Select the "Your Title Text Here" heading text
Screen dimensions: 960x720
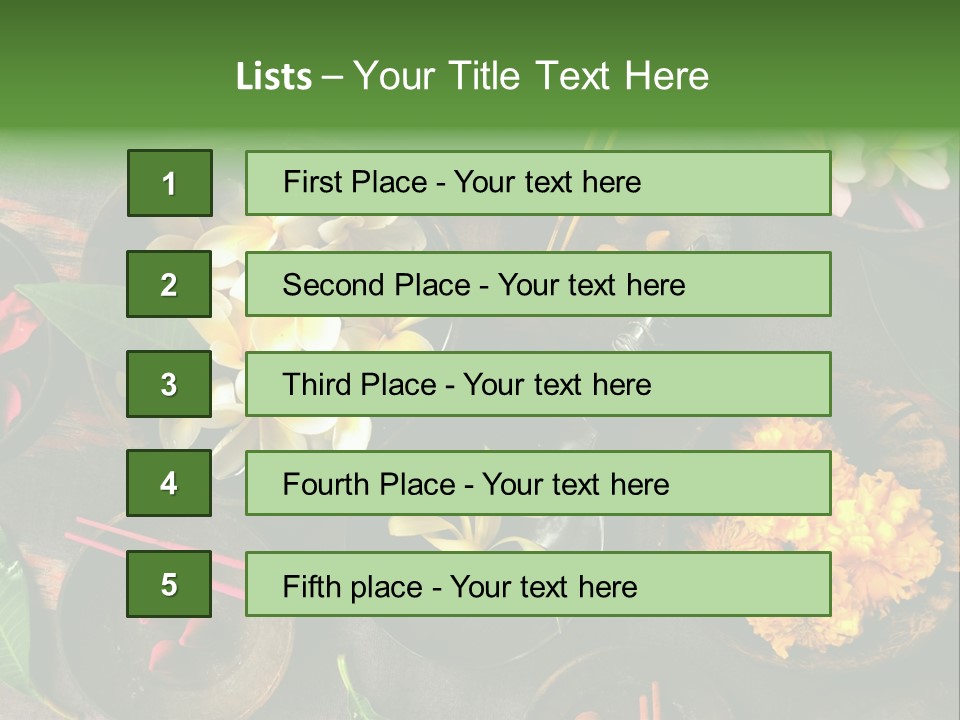[531, 76]
